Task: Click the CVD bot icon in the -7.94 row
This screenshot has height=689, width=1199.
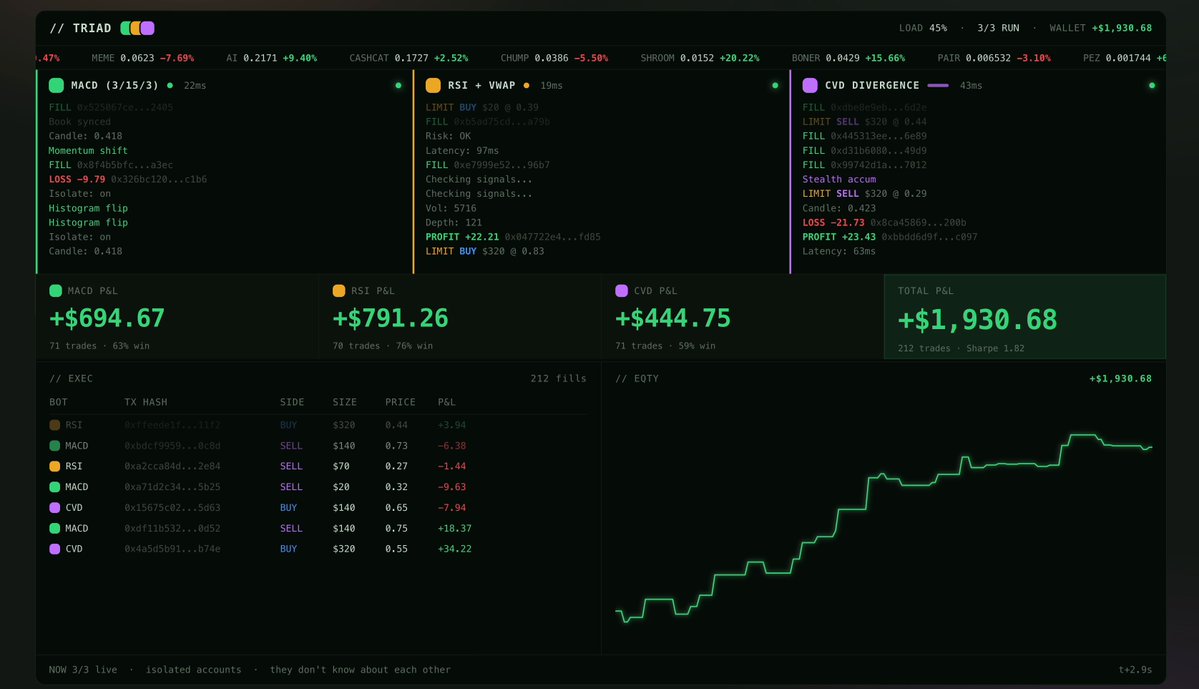Action: point(54,508)
